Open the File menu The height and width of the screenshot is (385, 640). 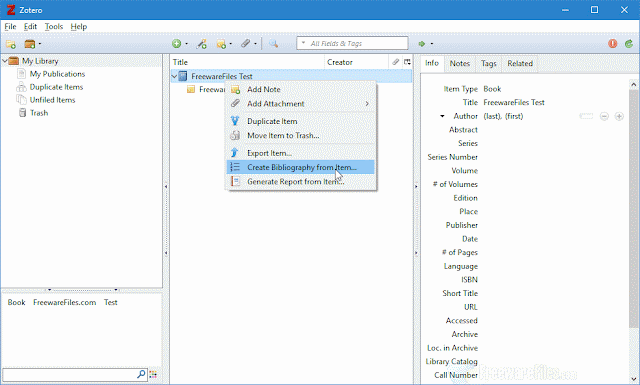click(10, 27)
